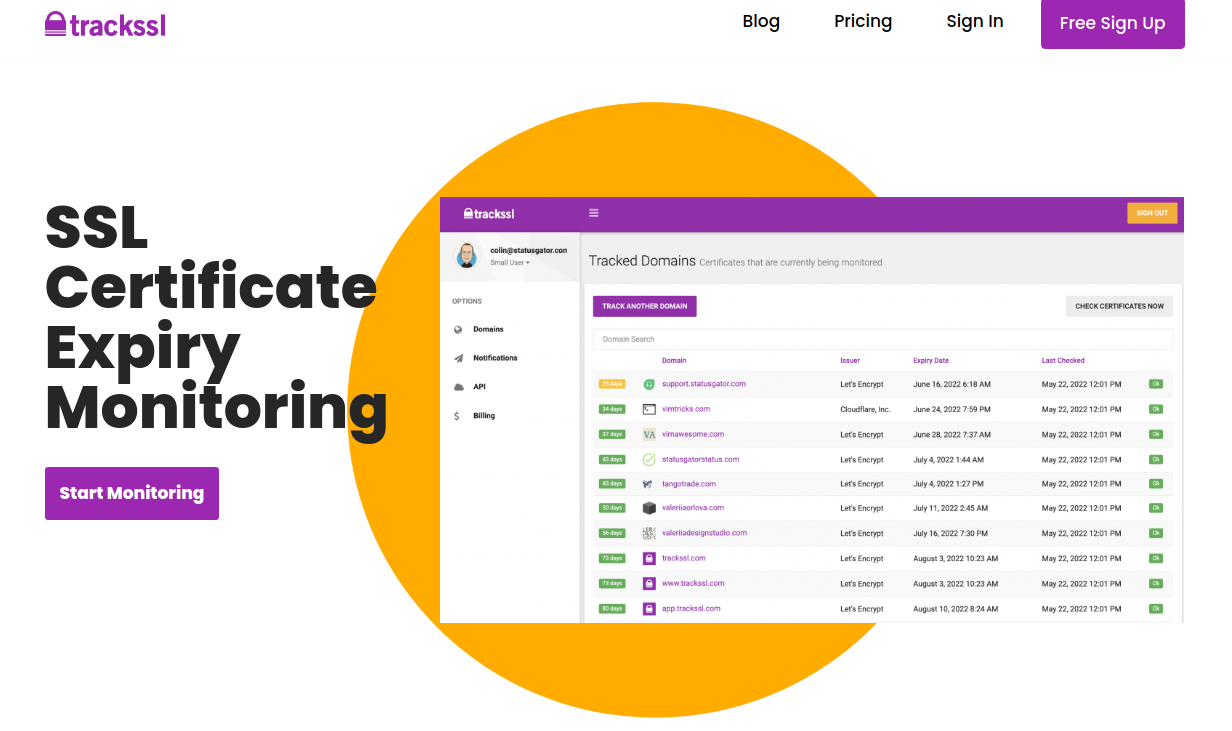
Task: Click the globe icon beside Domains
Action: 458,330
